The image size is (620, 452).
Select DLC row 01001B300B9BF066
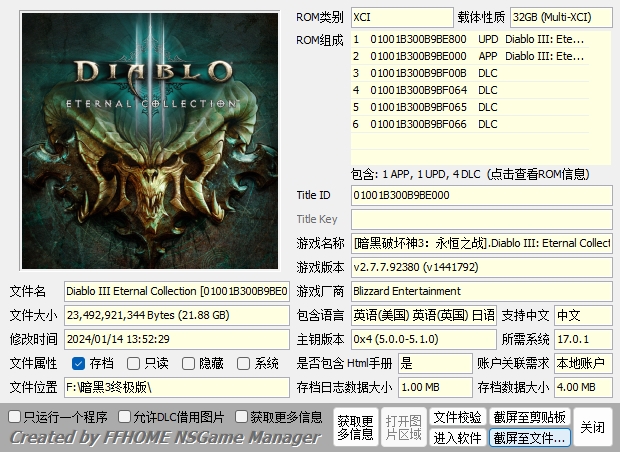point(470,125)
